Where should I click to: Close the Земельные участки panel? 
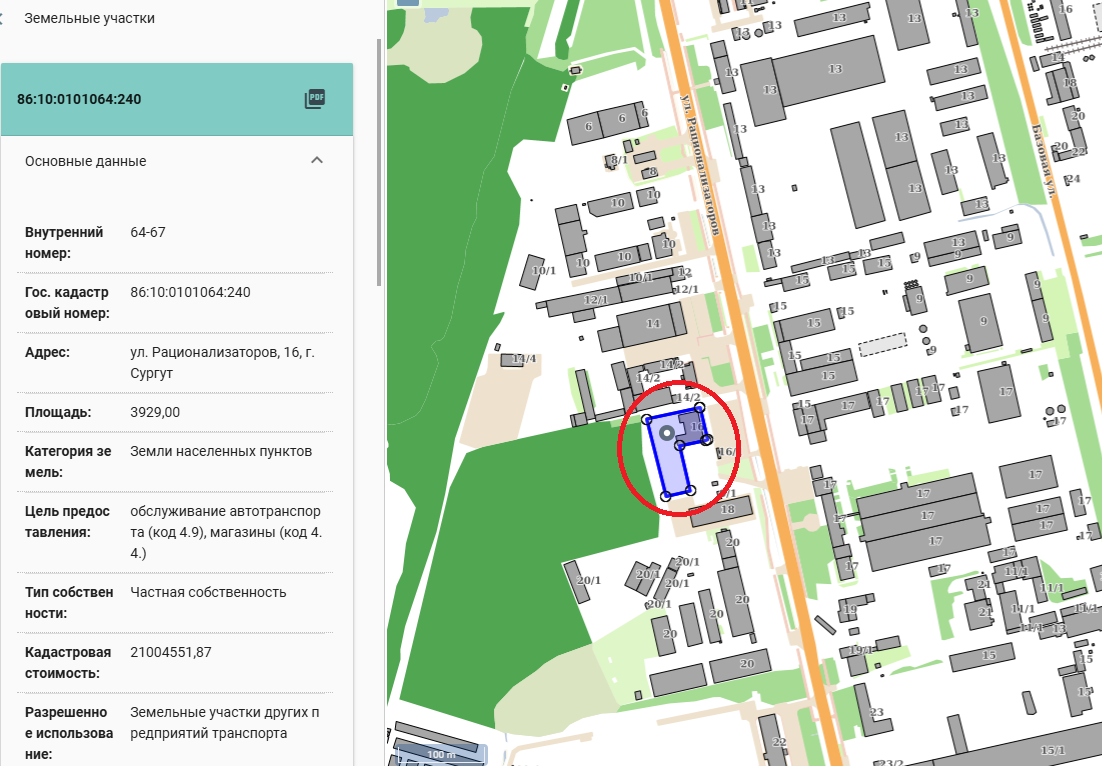tap(3, 18)
